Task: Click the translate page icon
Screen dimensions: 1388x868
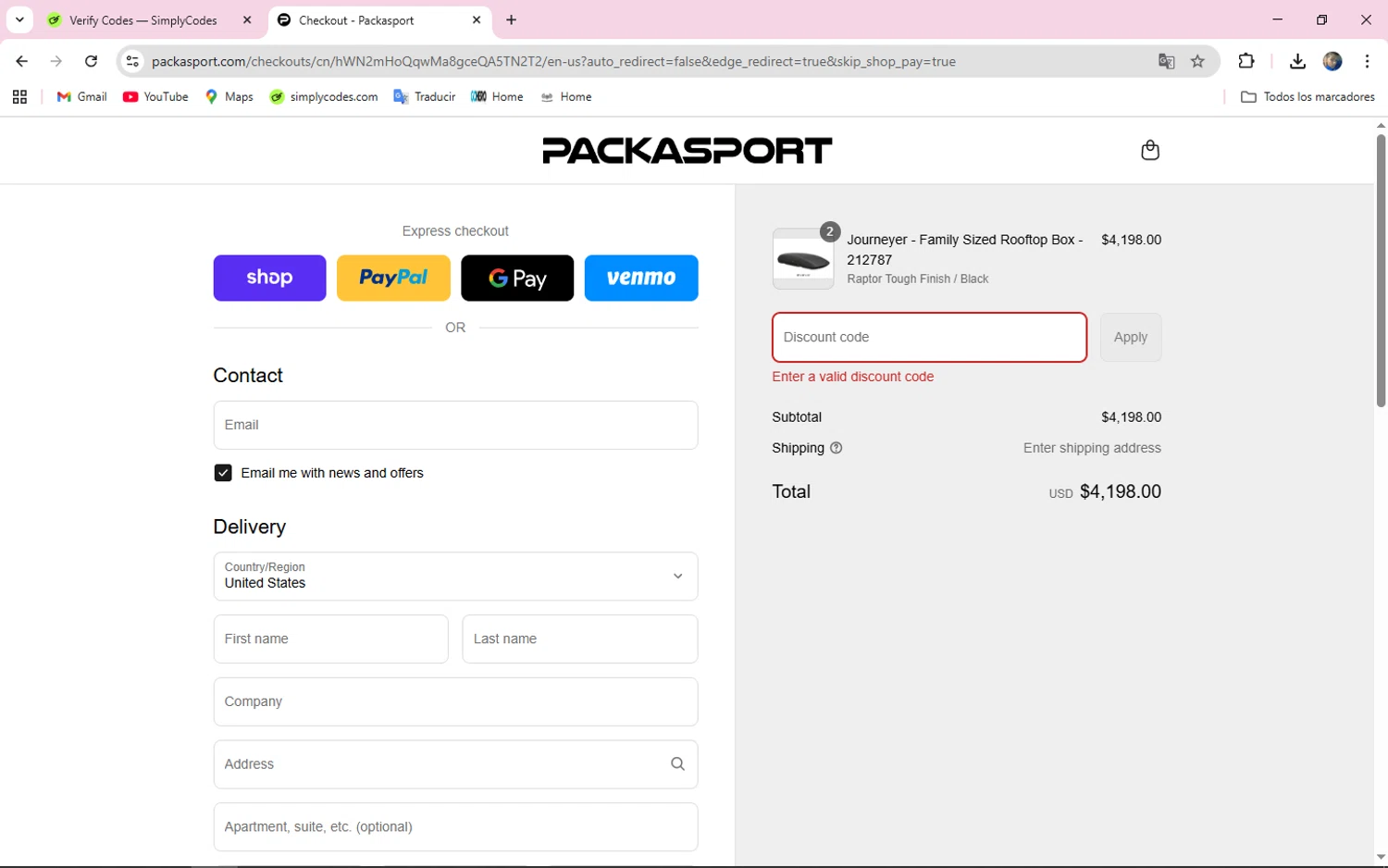Action: coord(1166,61)
